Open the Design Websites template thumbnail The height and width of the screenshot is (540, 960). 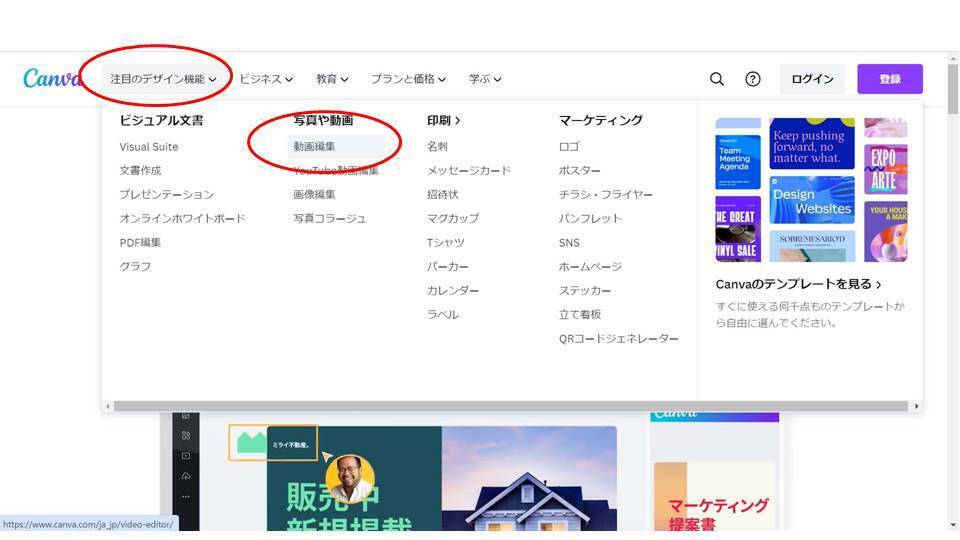click(x=811, y=200)
